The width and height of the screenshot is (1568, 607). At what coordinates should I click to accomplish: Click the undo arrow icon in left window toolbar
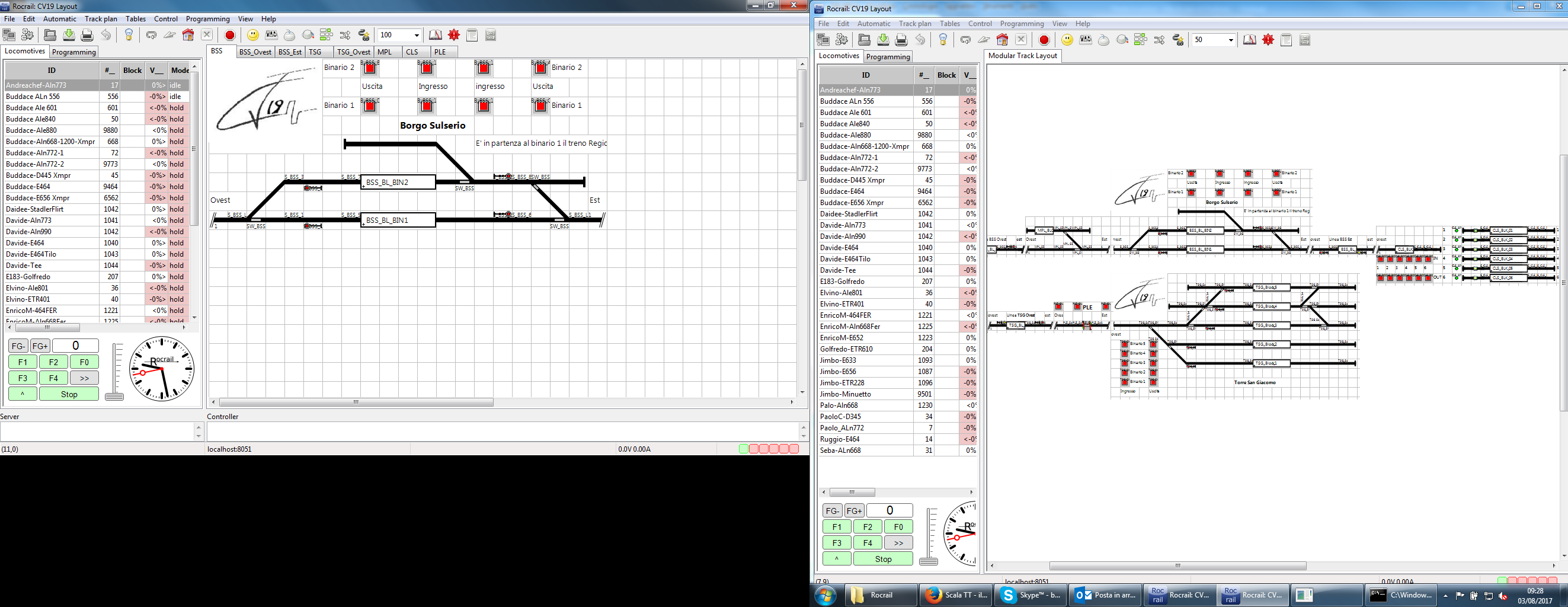pos(106,36)
